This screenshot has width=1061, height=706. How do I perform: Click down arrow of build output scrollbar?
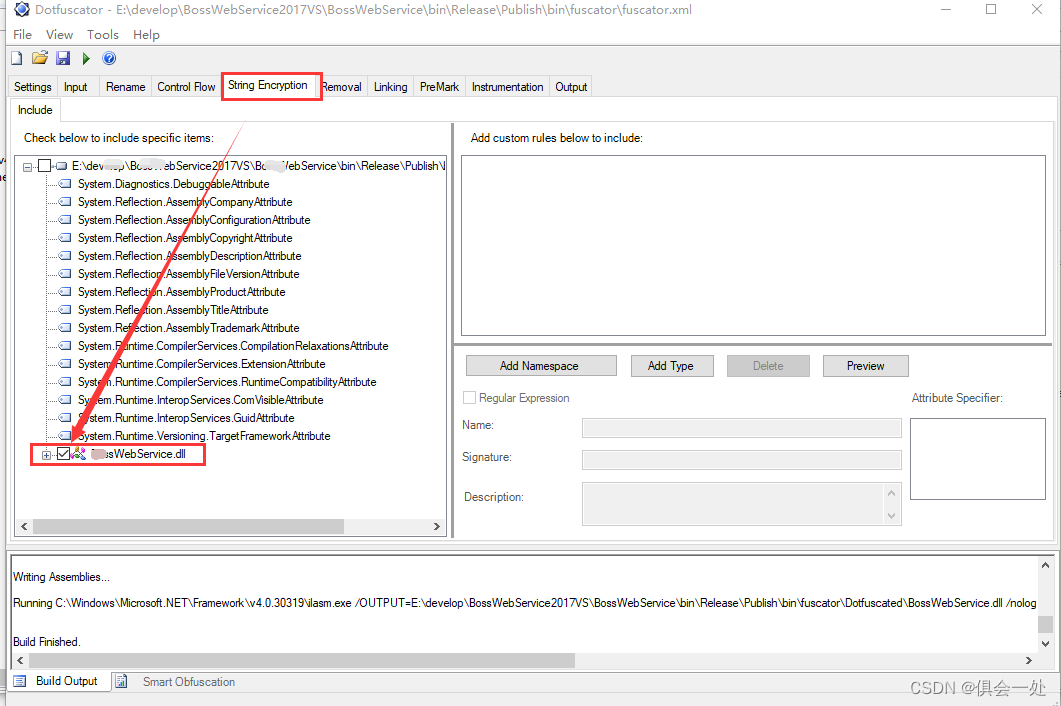coord(1045,643)
